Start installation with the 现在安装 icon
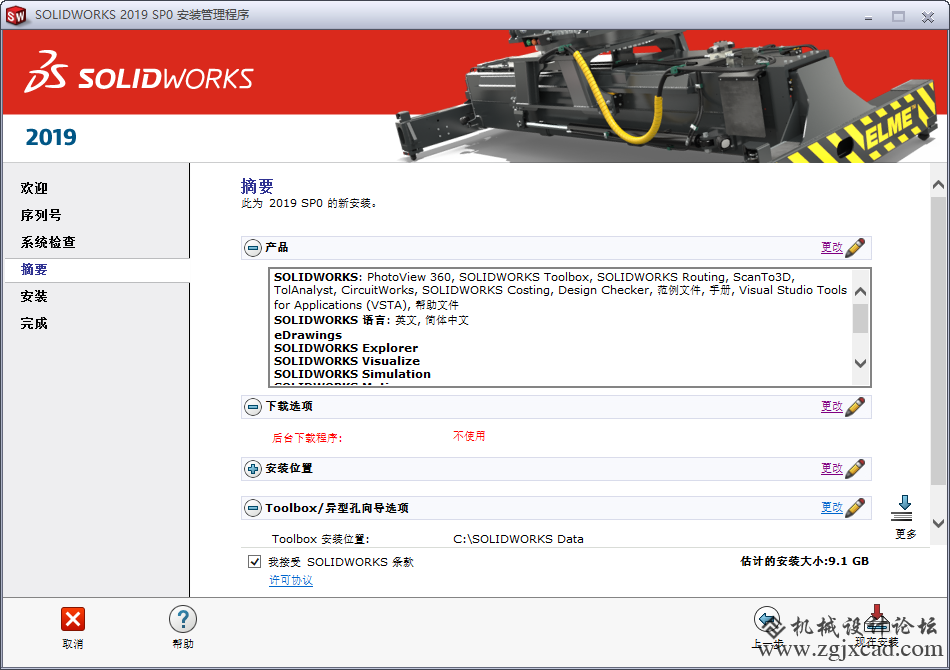 pyautogui.click(x=877, y=619)
